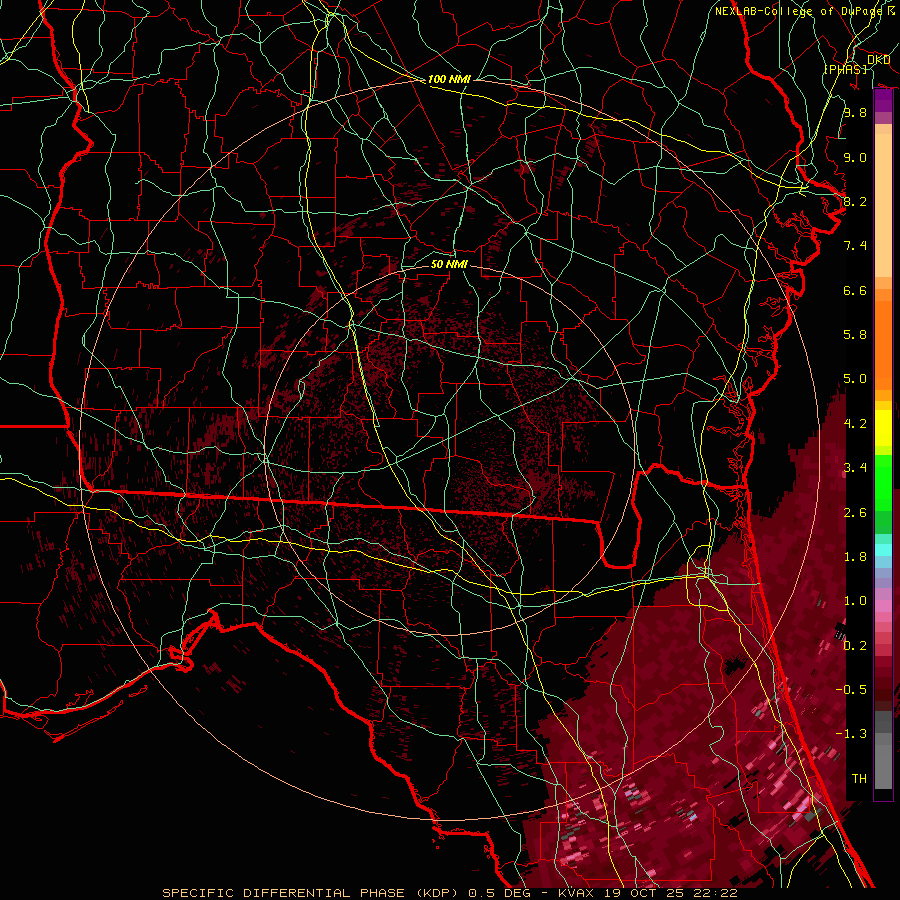900x900 pixels.
Task: Pick the yellow segment of the color bar
Action: [883, 428]
